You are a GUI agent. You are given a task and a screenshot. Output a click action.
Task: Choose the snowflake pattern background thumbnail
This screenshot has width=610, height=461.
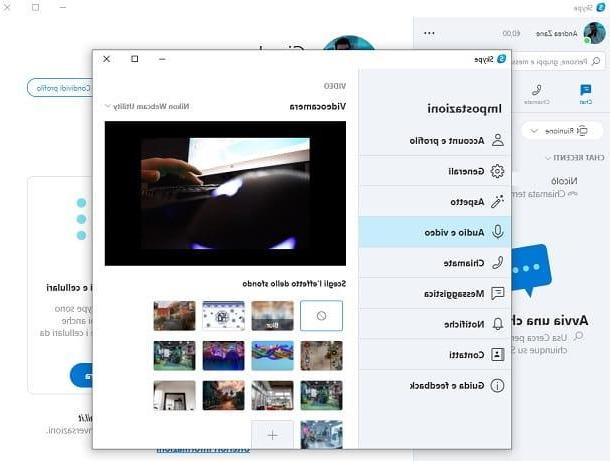pos(223,316)
